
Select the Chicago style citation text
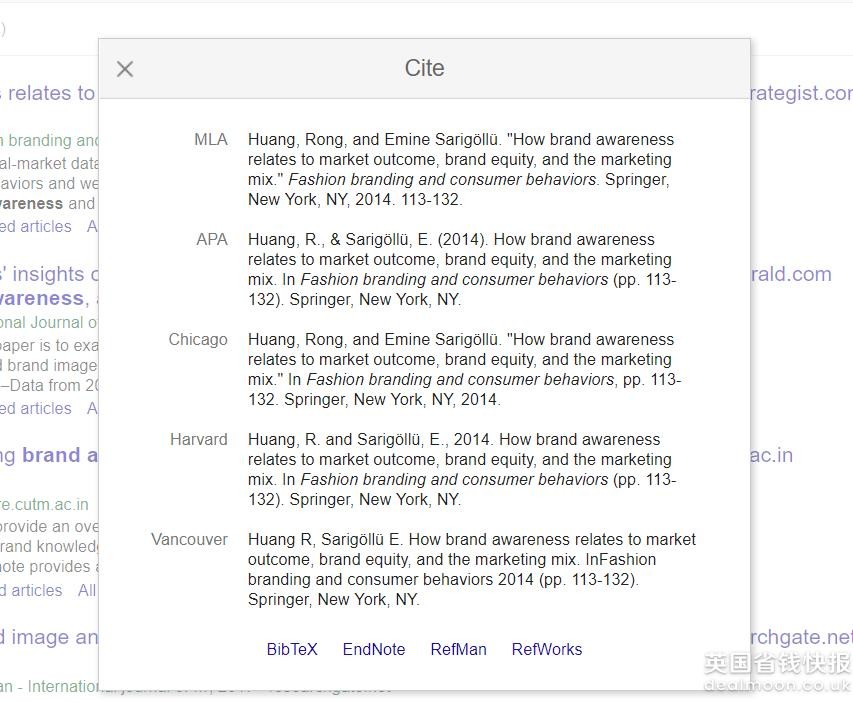pyautogui.click(x=461, y=369)
